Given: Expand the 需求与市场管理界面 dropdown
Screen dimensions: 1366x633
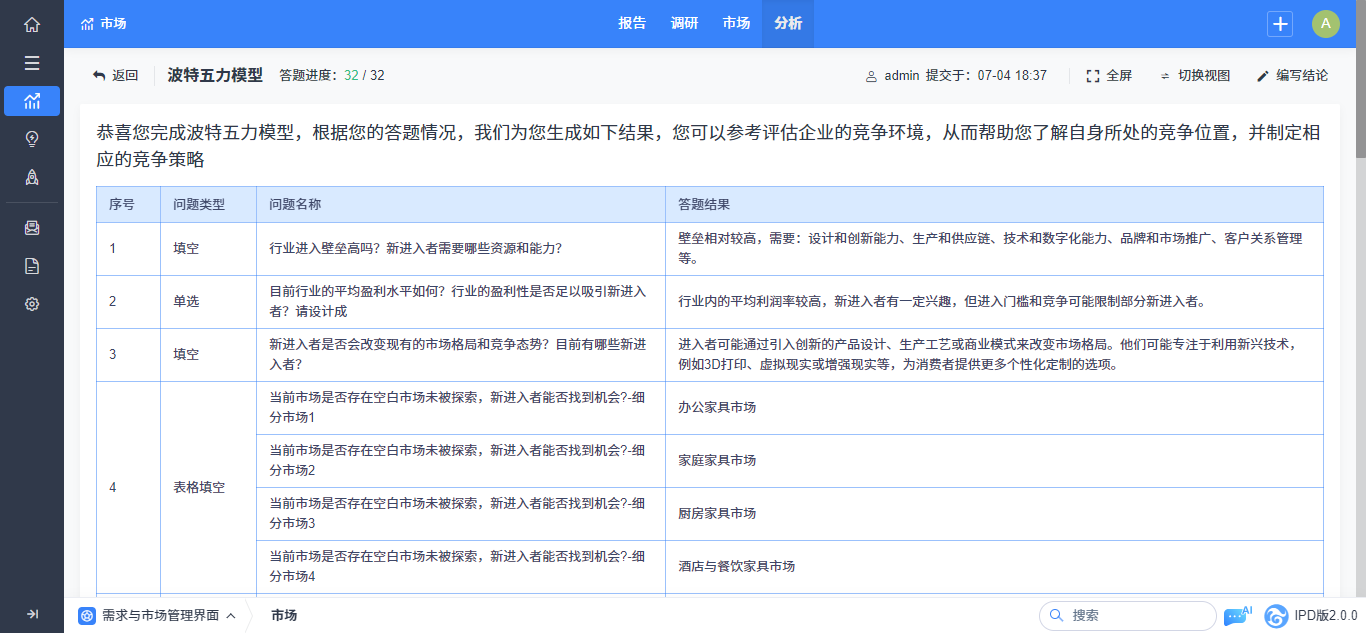Looking at the screenshot, I should pos(160,616).
